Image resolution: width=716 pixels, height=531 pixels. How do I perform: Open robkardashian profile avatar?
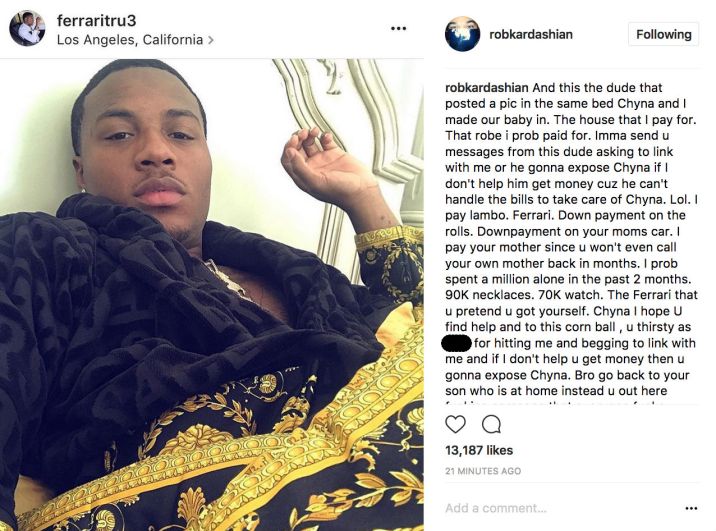click(462, 34)
